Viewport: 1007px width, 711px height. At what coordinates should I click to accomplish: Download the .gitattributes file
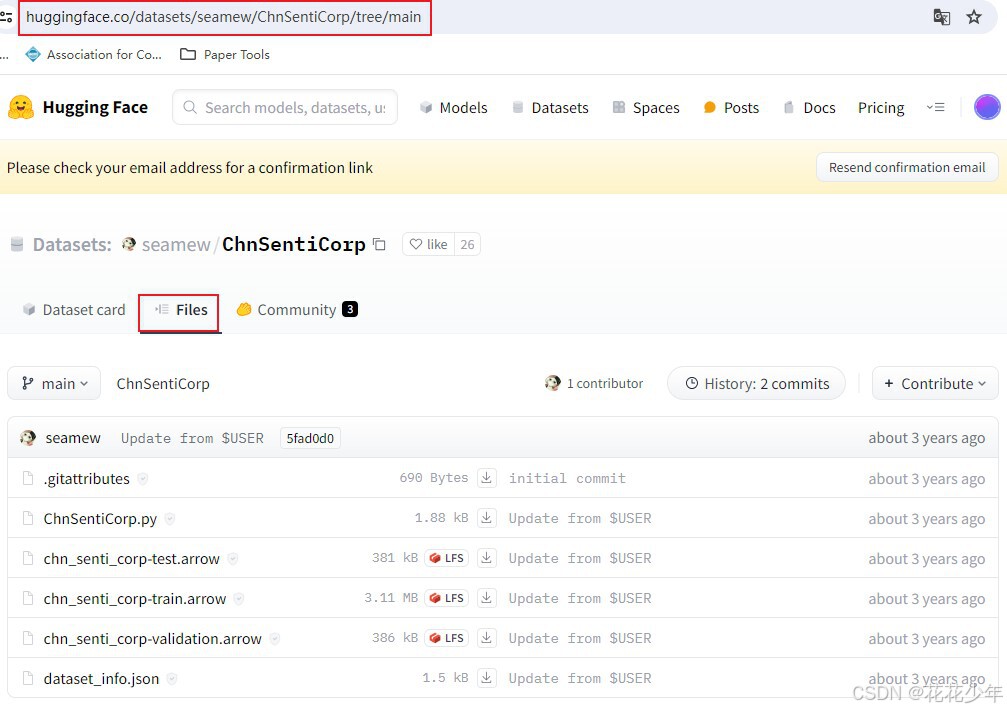(487, 478)
